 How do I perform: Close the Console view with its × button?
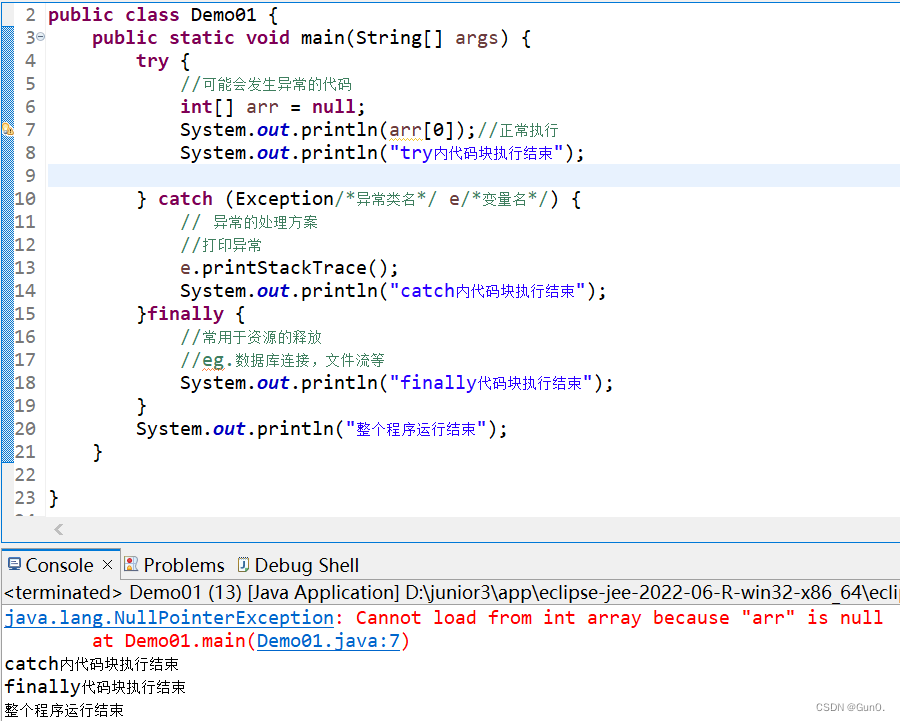pyautogui.click(x=107, y=565)
